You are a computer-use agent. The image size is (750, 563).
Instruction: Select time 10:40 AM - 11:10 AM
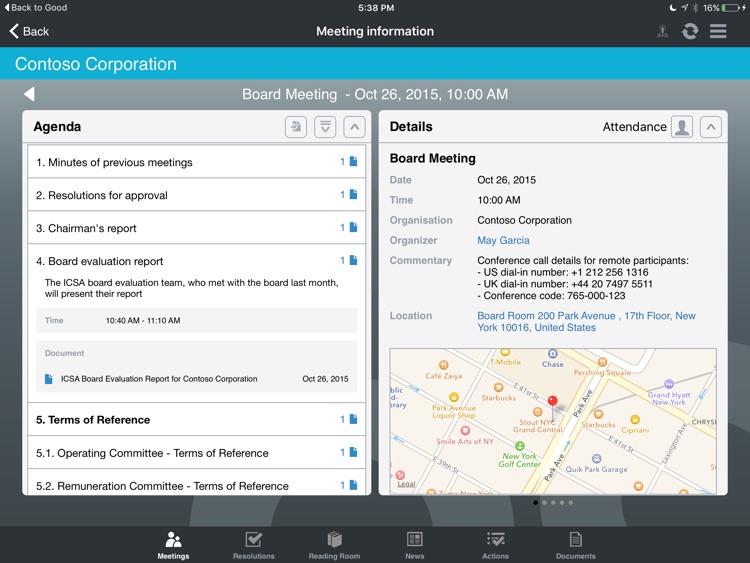click(143, 320)
